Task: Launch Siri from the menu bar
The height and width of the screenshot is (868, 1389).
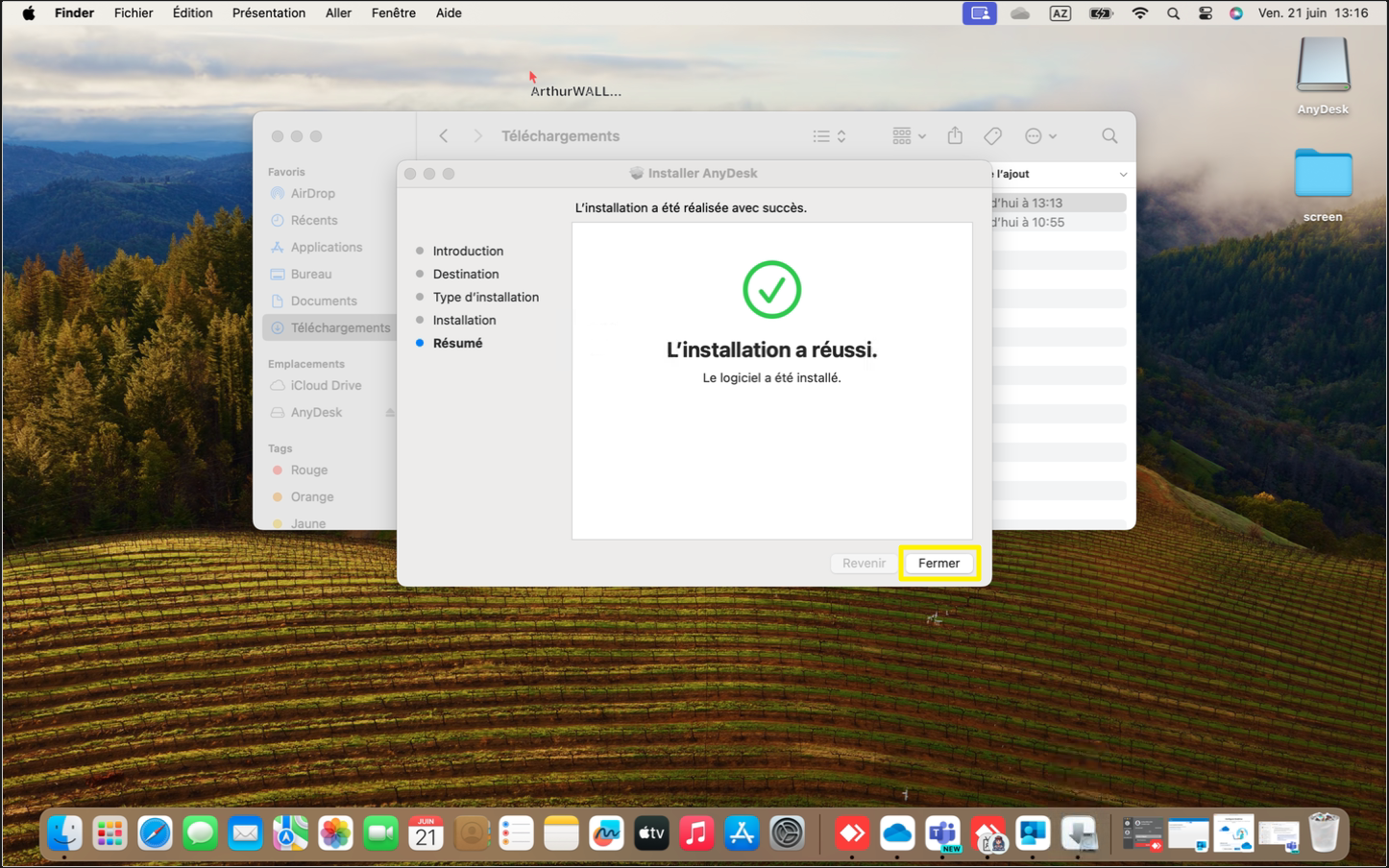Action: coord(1236,13)
